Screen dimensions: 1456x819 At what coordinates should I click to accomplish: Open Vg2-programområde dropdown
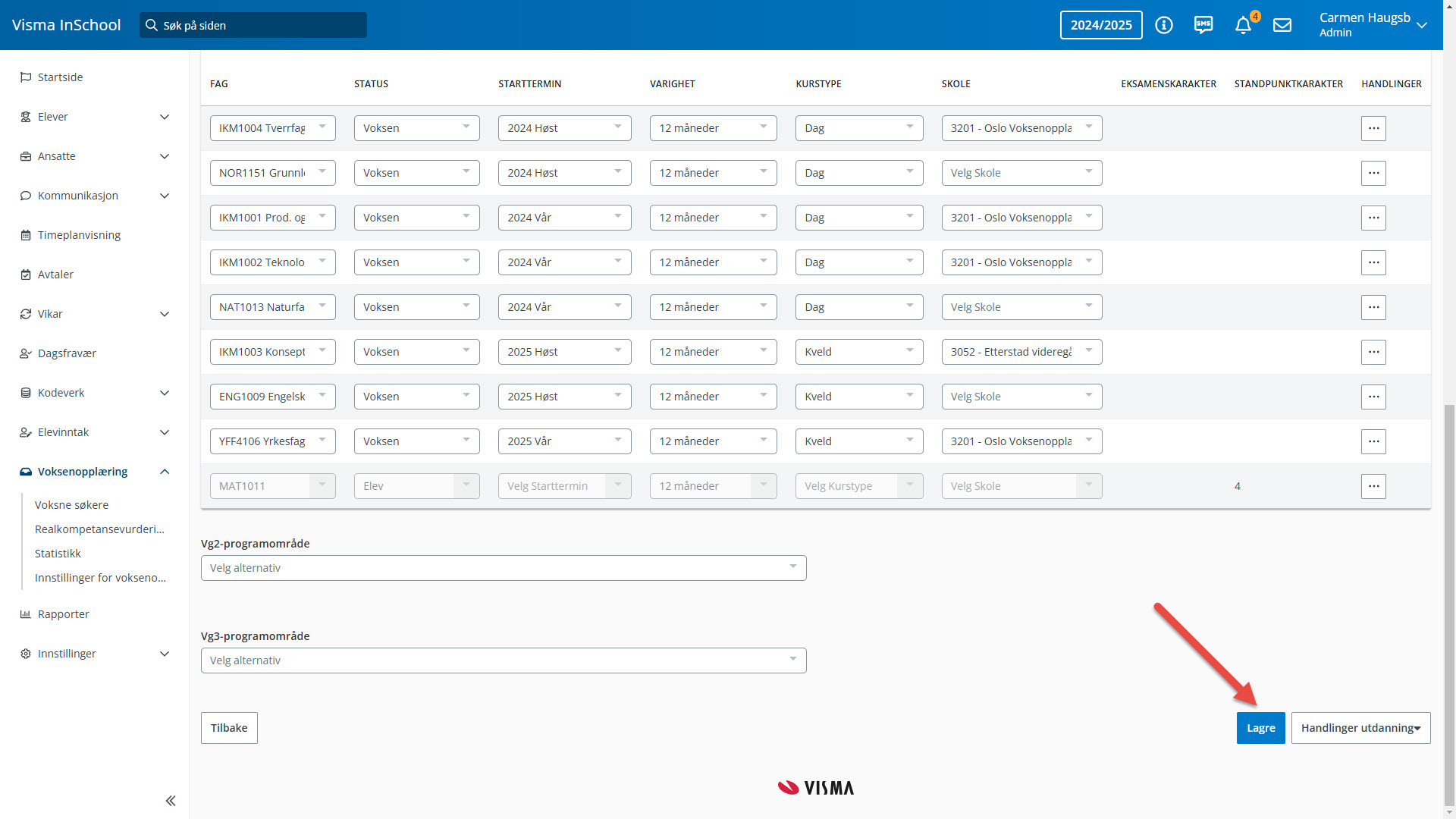(x=504, y=568)
